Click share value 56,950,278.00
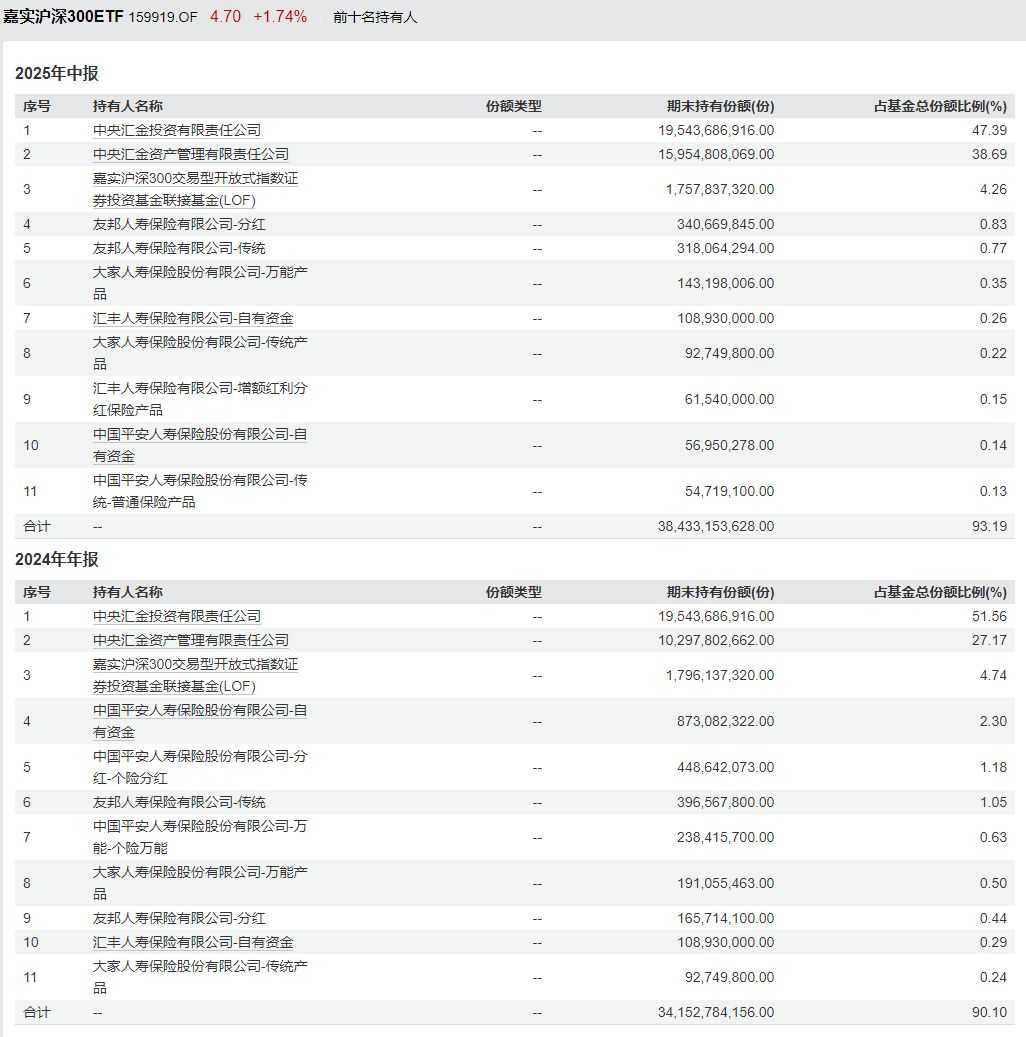The image size is (1026, 1037). (730, 445)
